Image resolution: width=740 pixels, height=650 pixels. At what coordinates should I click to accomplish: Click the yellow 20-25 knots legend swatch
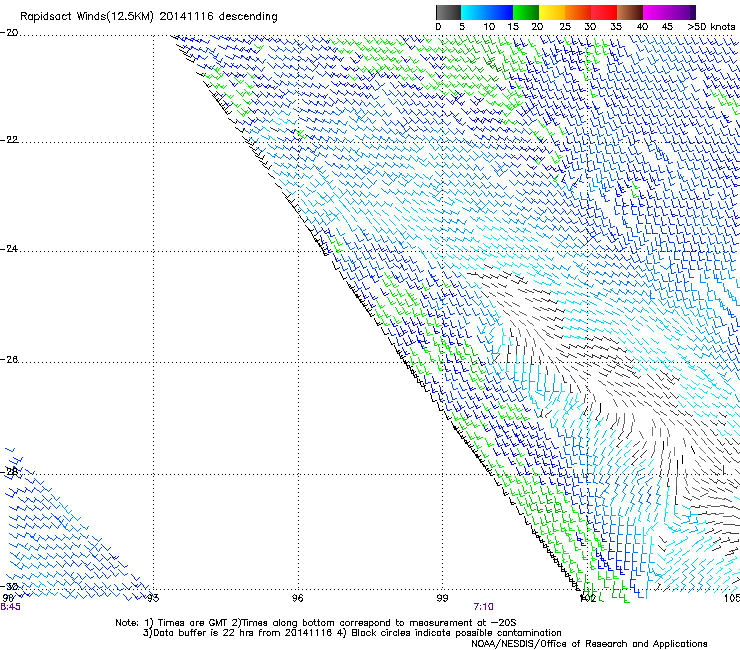point(552,12)
